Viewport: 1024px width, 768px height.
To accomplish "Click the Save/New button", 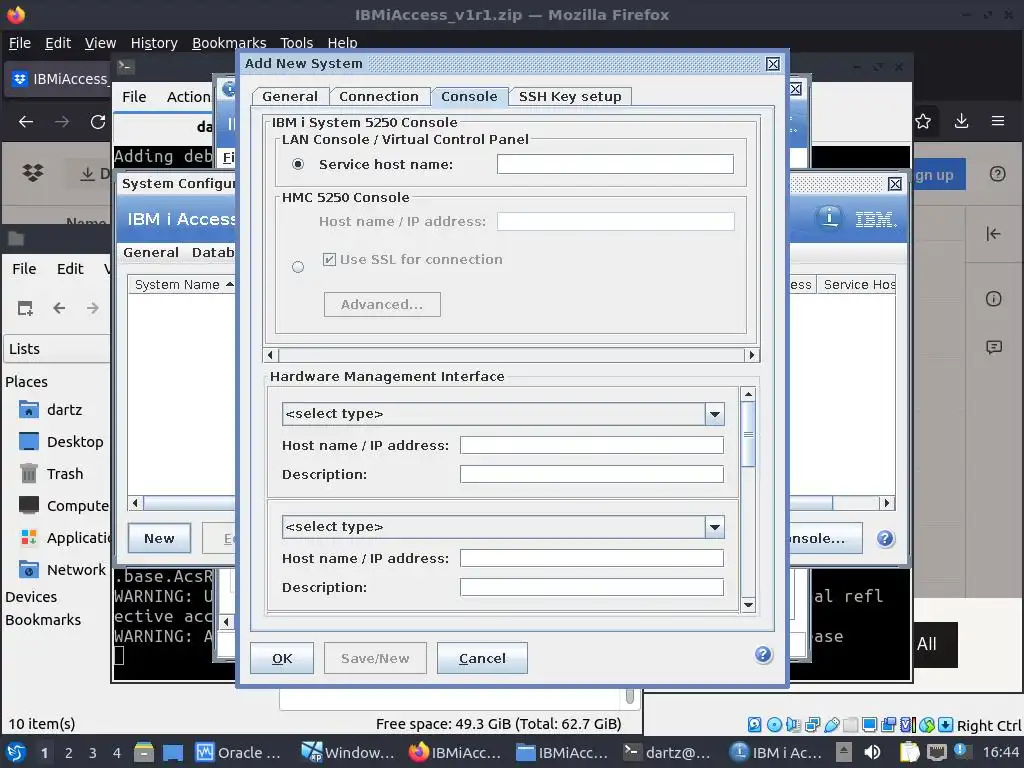I will tap(375, 658).
